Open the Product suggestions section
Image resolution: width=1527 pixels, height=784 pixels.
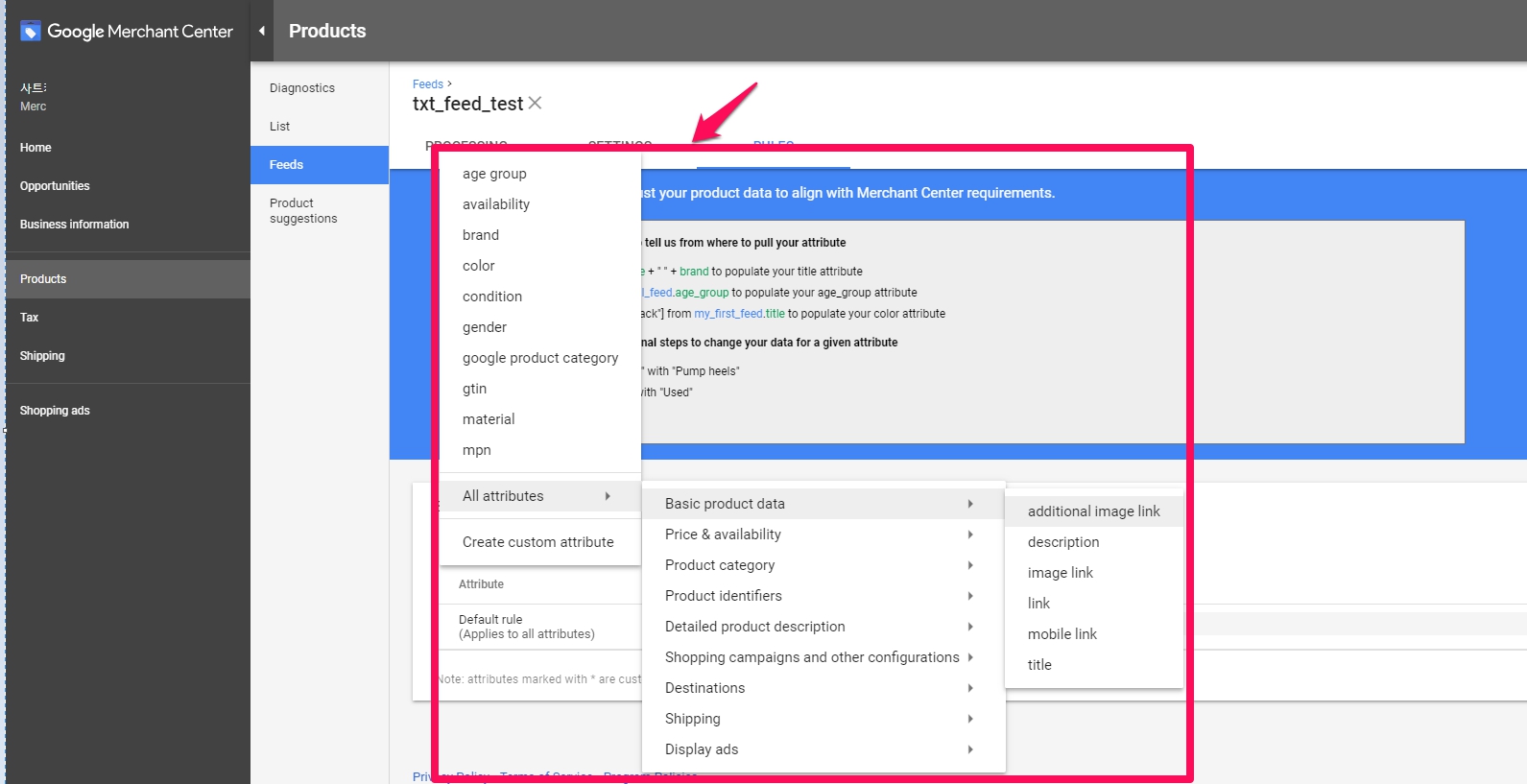[x=303, y=211]
